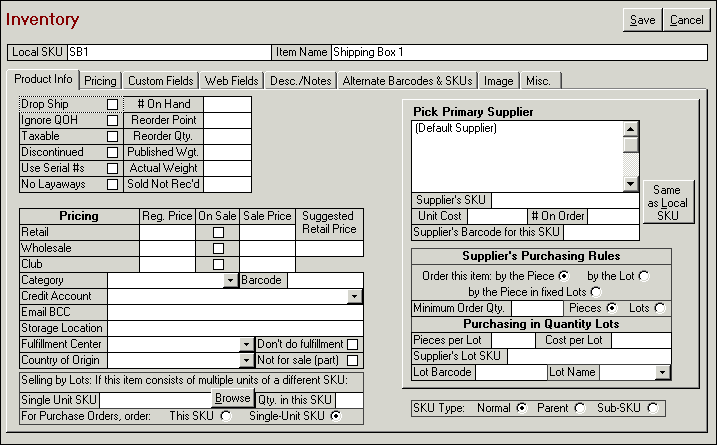Screen dimensions: 717x445
Task: Set SKU Type to Sub-SKU
Action: (x=653, y=408)
